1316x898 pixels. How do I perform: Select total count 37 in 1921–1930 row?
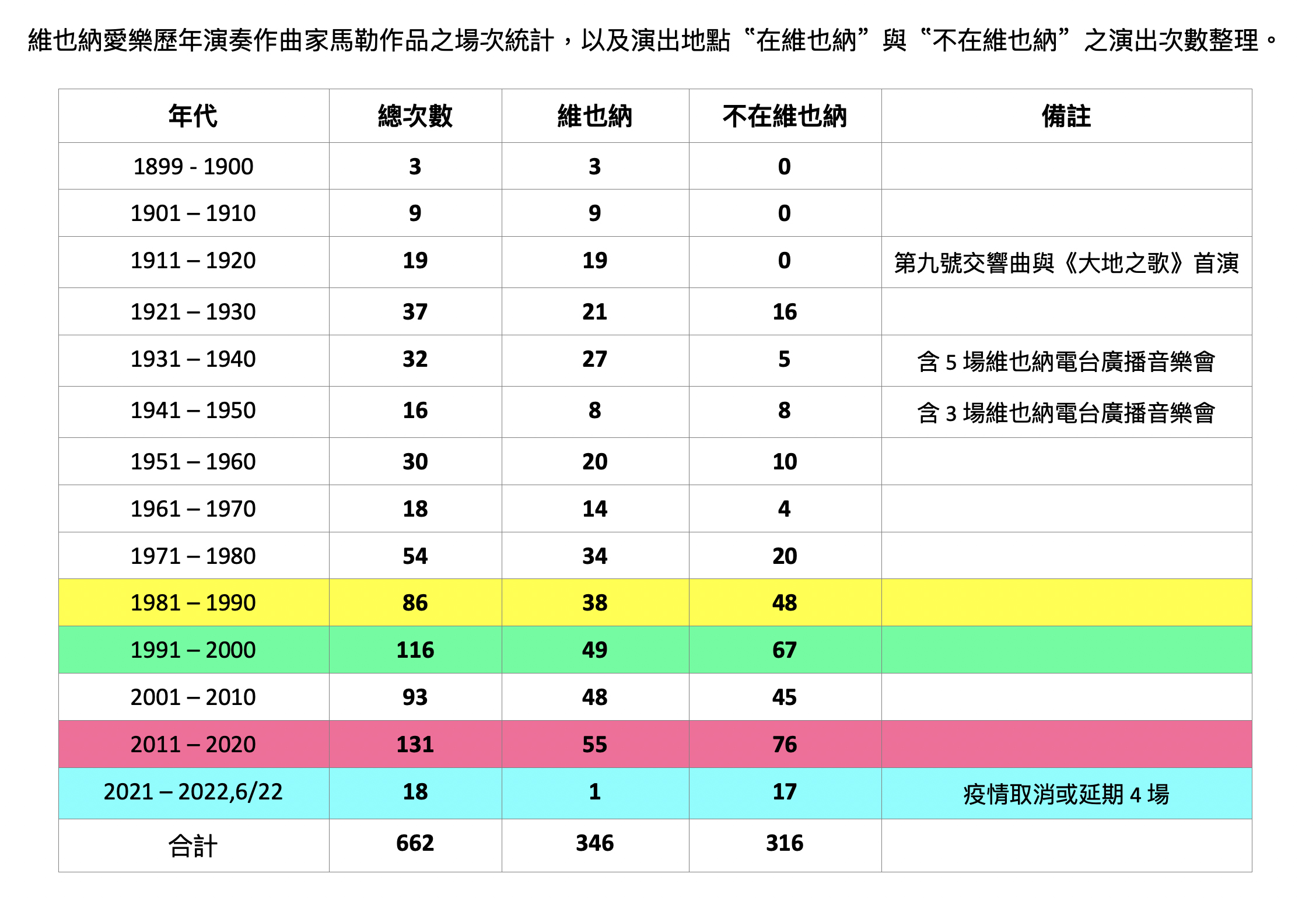[415, 311]
